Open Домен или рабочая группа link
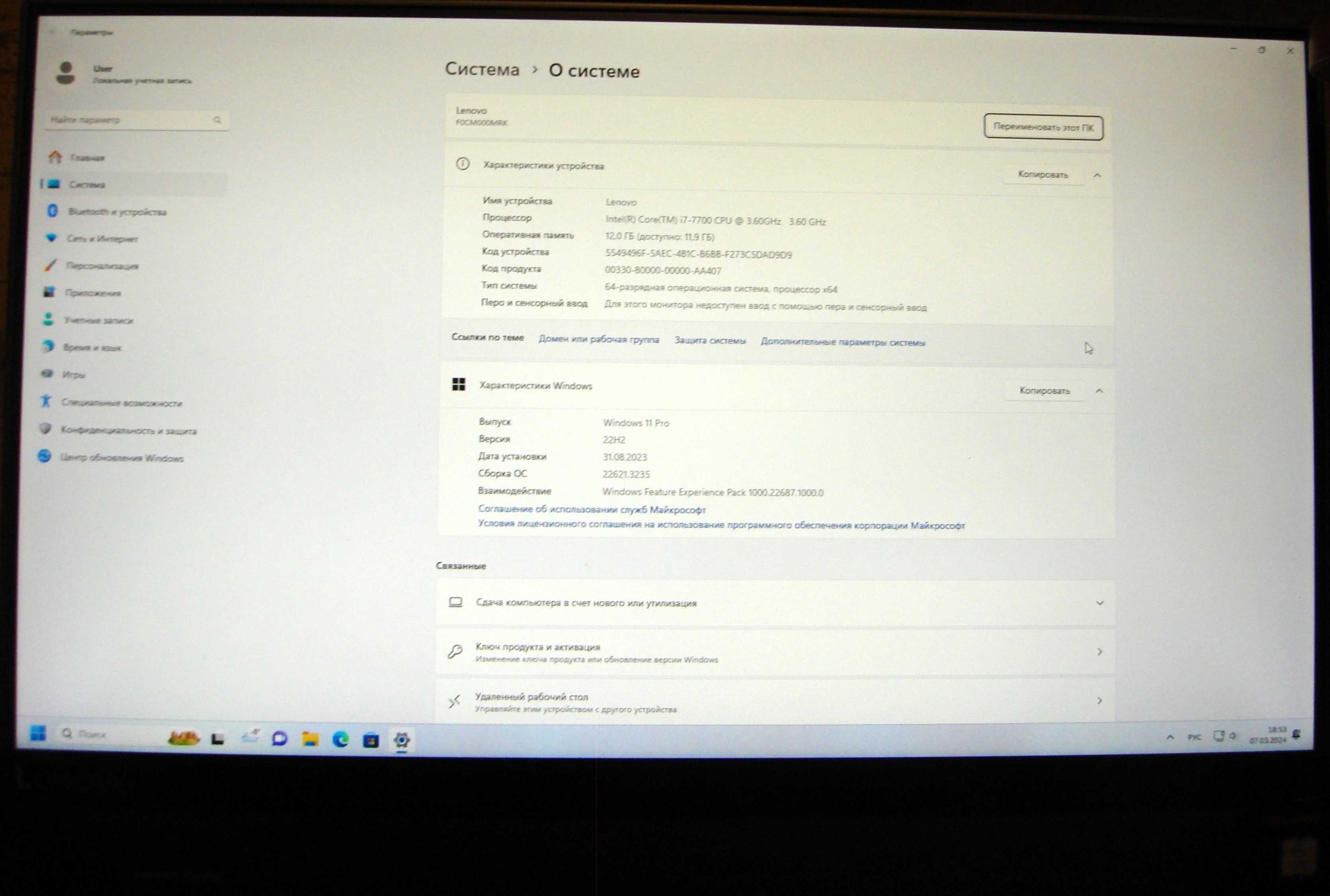 click(x=599, y=339)
